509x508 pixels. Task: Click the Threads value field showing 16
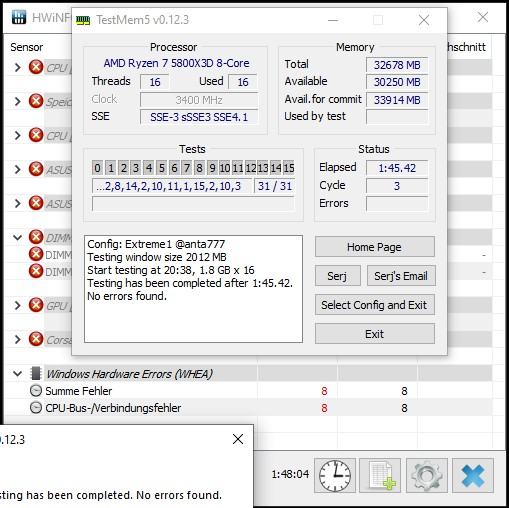(154, 82)
